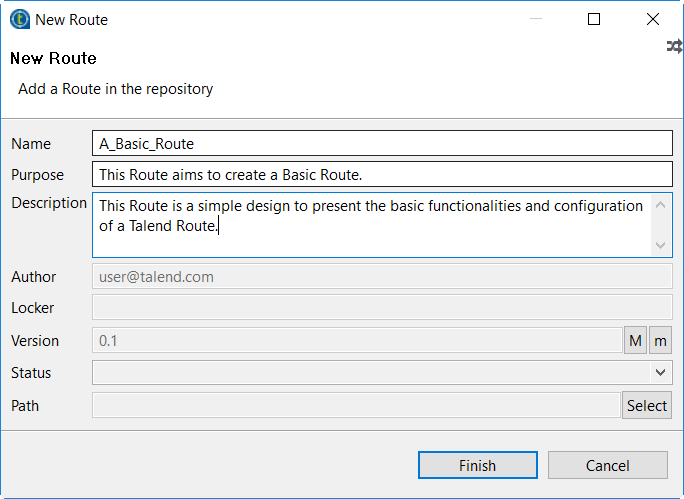Click the Finish button
This screenshot has height=499, width=684.
477,465
